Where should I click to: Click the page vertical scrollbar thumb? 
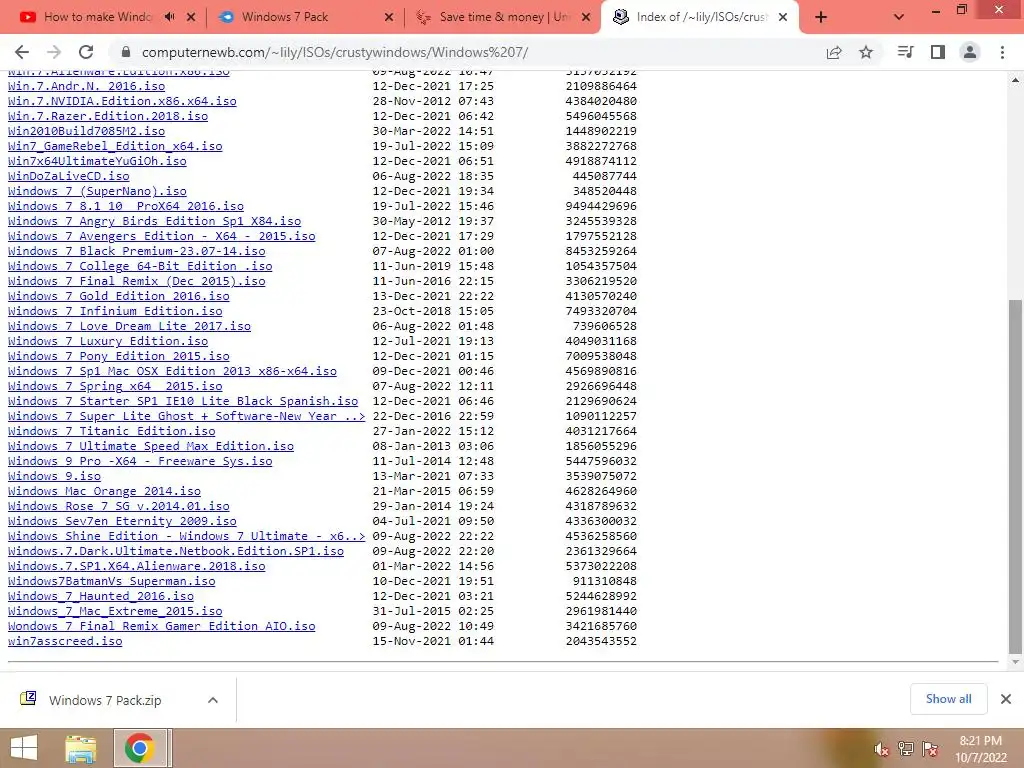coord(1015,476)
